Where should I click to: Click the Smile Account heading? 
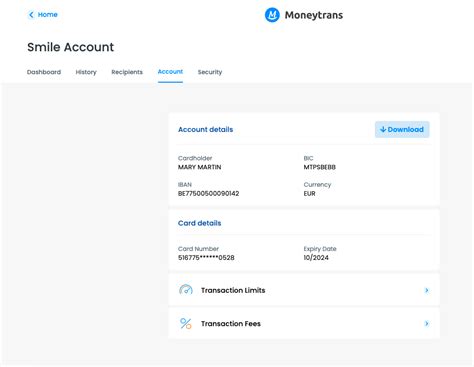coord(71,47)
